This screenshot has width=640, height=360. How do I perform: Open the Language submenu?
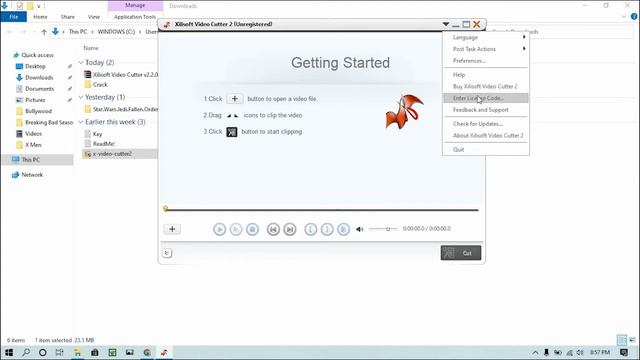(486, 37)
